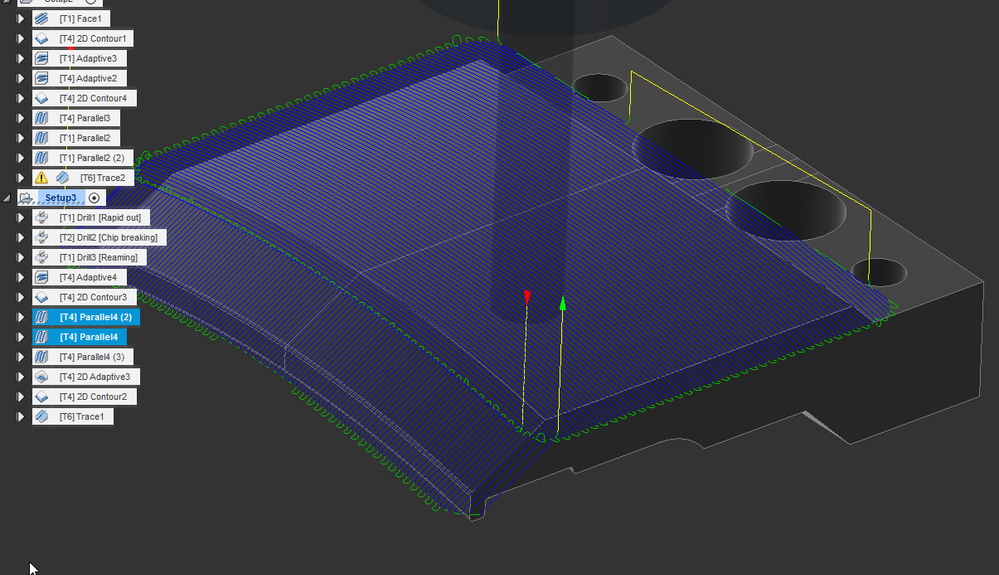Select the 2D Adaptive3 operation icon

pyautogui.click(x=42, y=377)
